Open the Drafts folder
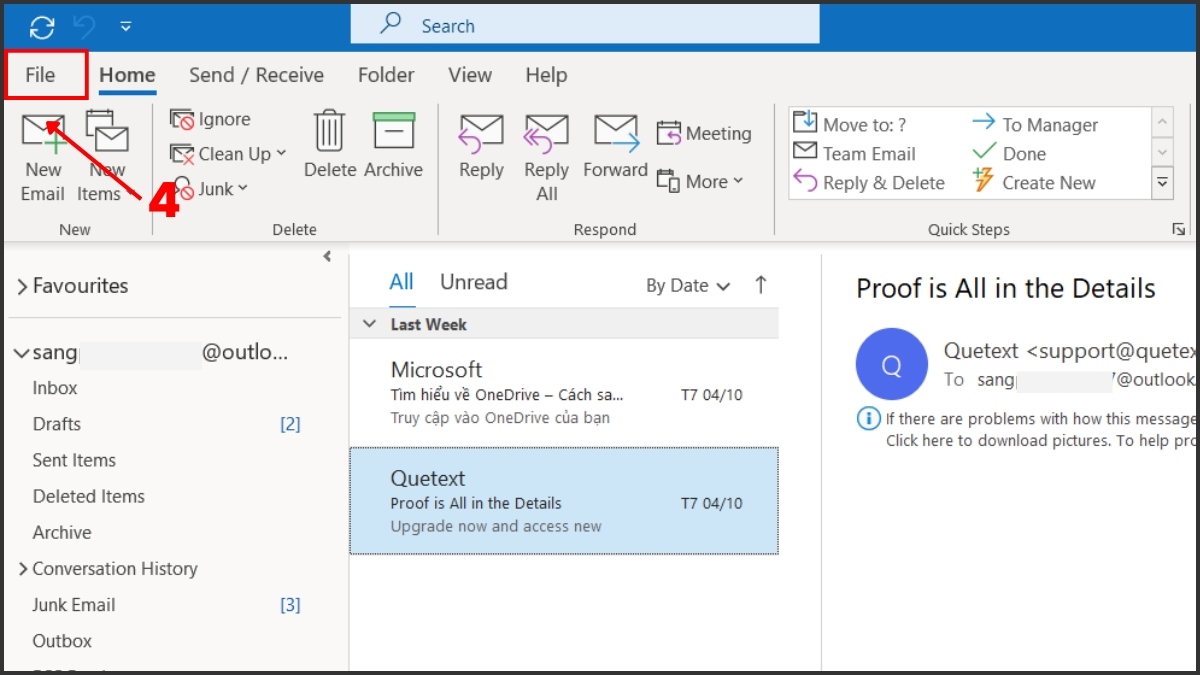 [57, 424]
